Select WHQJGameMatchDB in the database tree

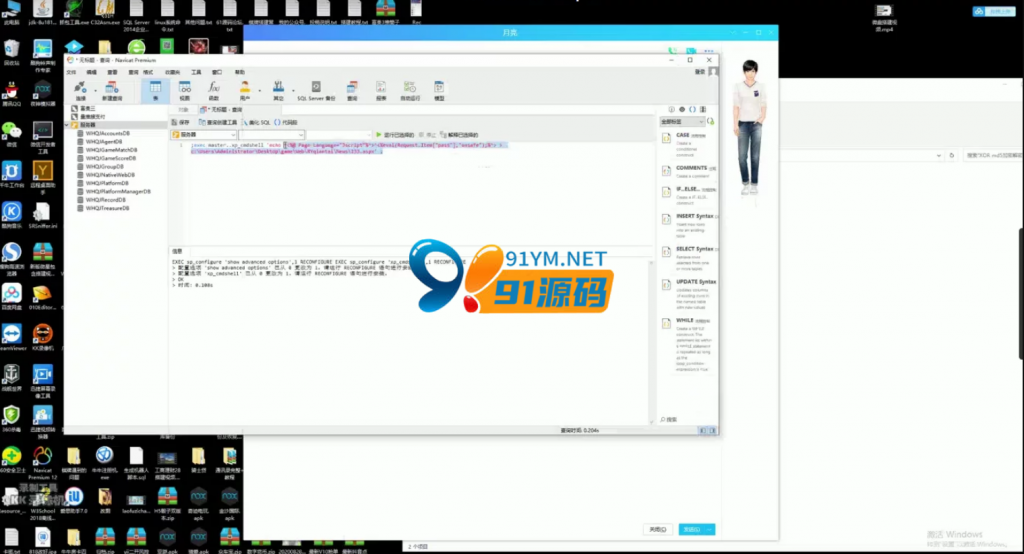[x=111, y=150]
